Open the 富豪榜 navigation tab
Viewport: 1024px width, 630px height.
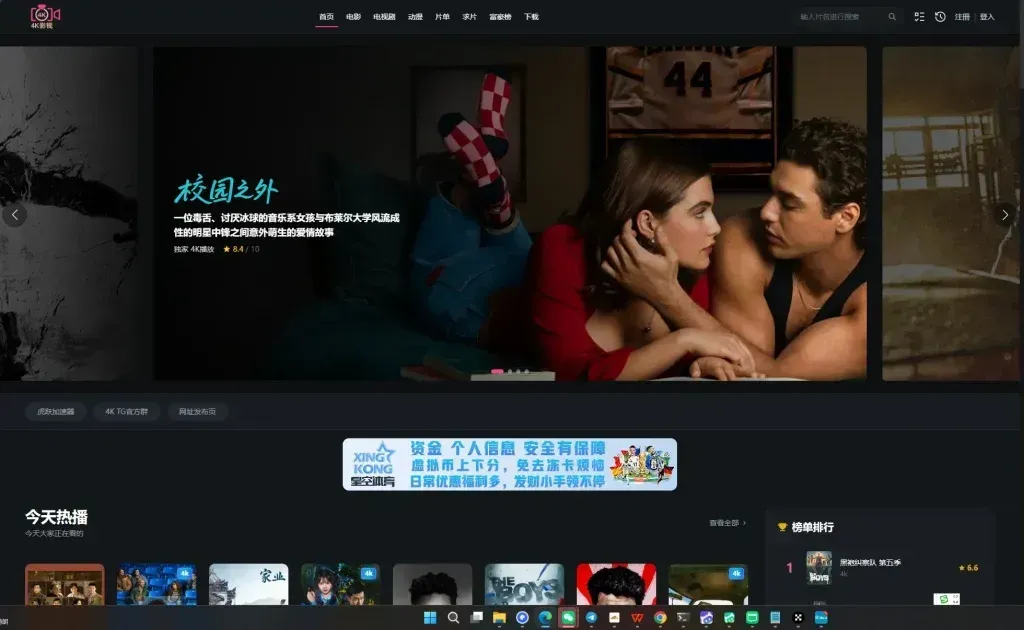click(500, 17)
